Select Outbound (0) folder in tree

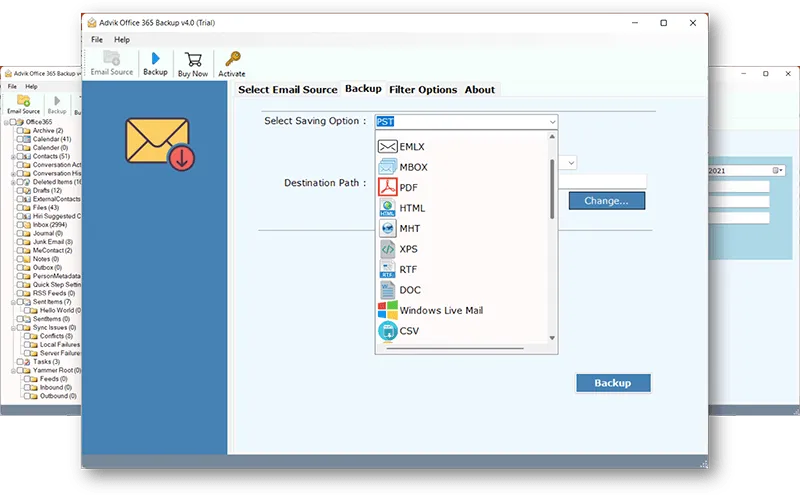(58, 396)
